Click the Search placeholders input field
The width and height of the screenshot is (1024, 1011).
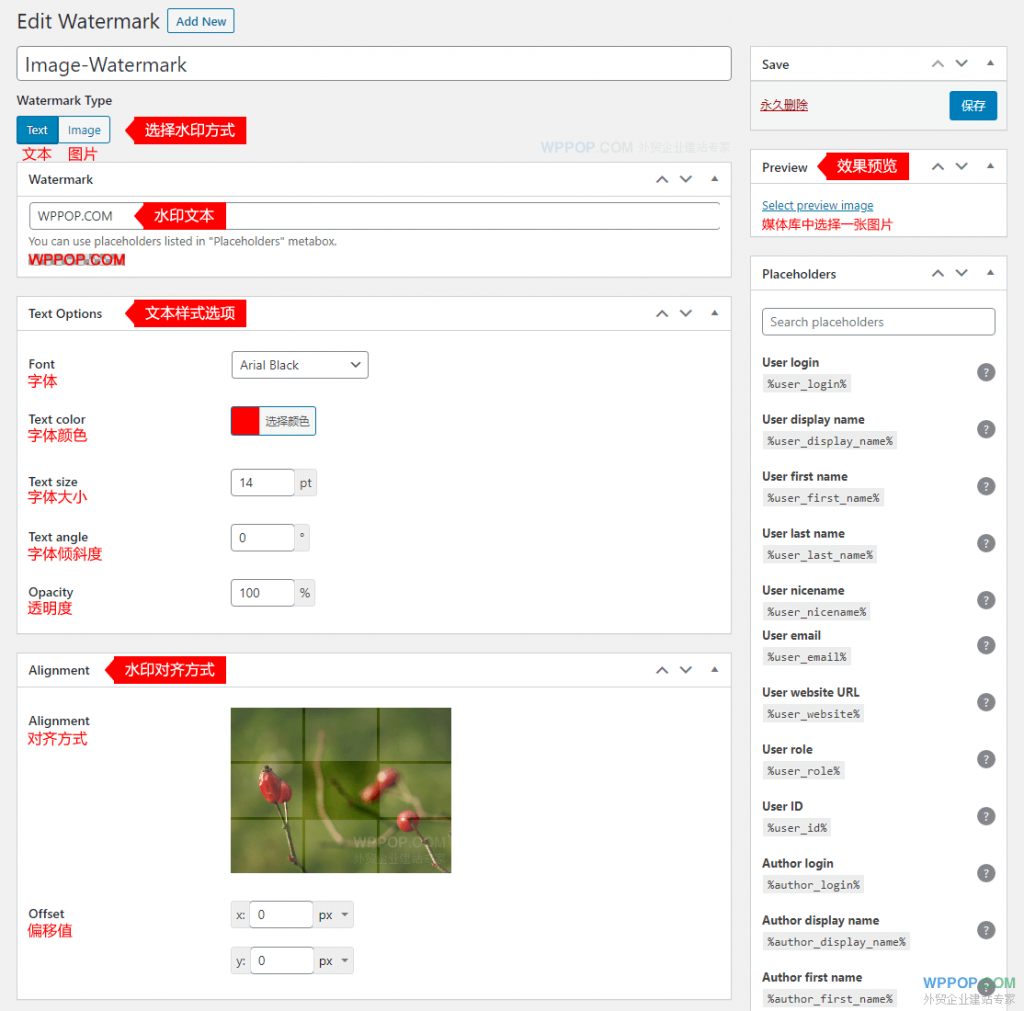[x=878, y=322]
